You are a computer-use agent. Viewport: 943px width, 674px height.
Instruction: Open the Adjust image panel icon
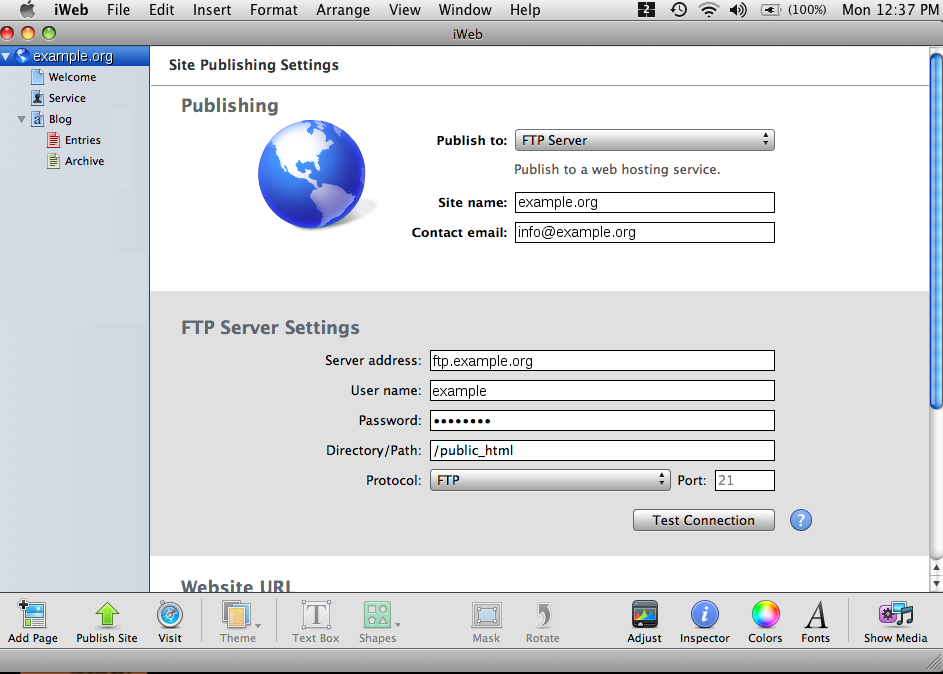click(644, 614)
